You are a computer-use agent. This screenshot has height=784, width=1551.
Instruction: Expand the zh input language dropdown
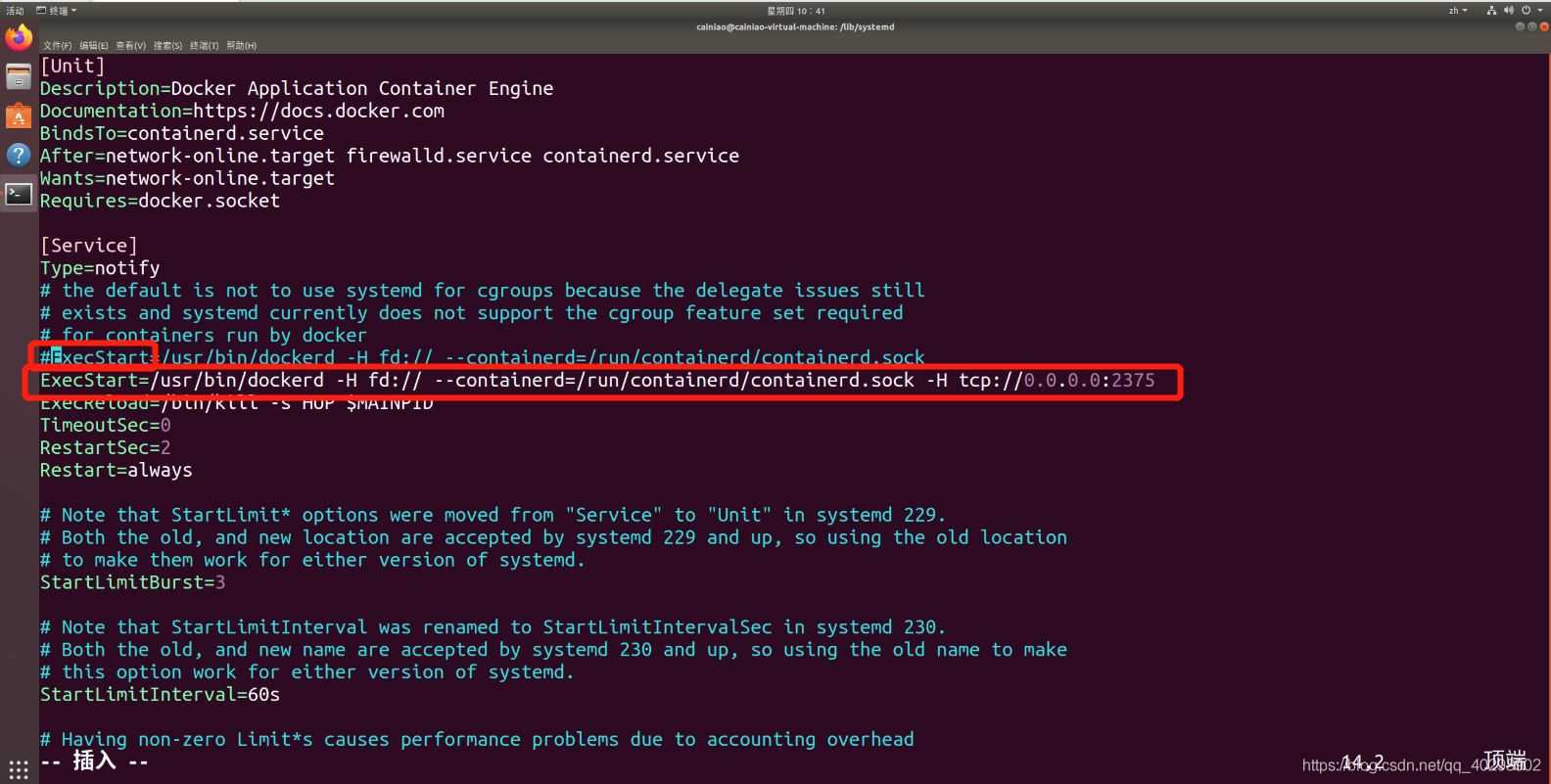click(1458, 11)
